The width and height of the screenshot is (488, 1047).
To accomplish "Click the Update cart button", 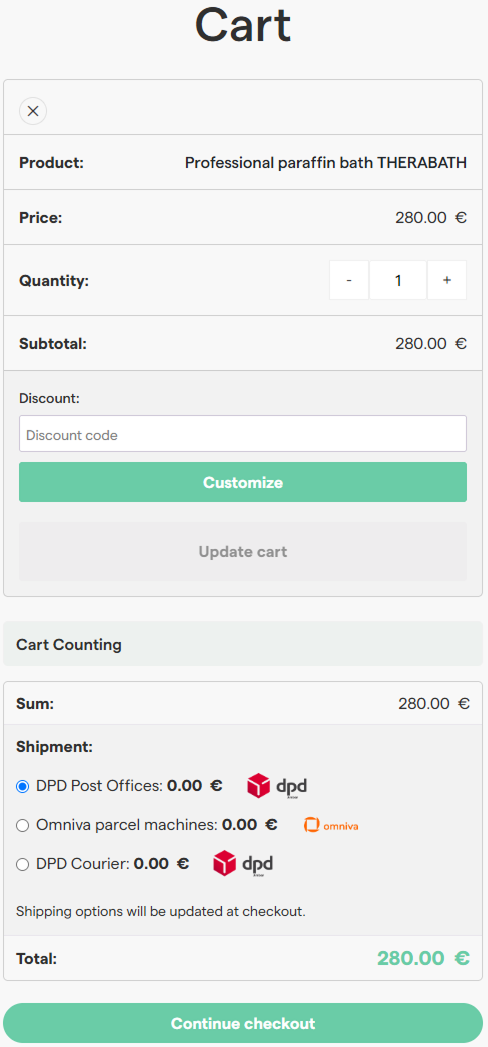I will [243, 552].
